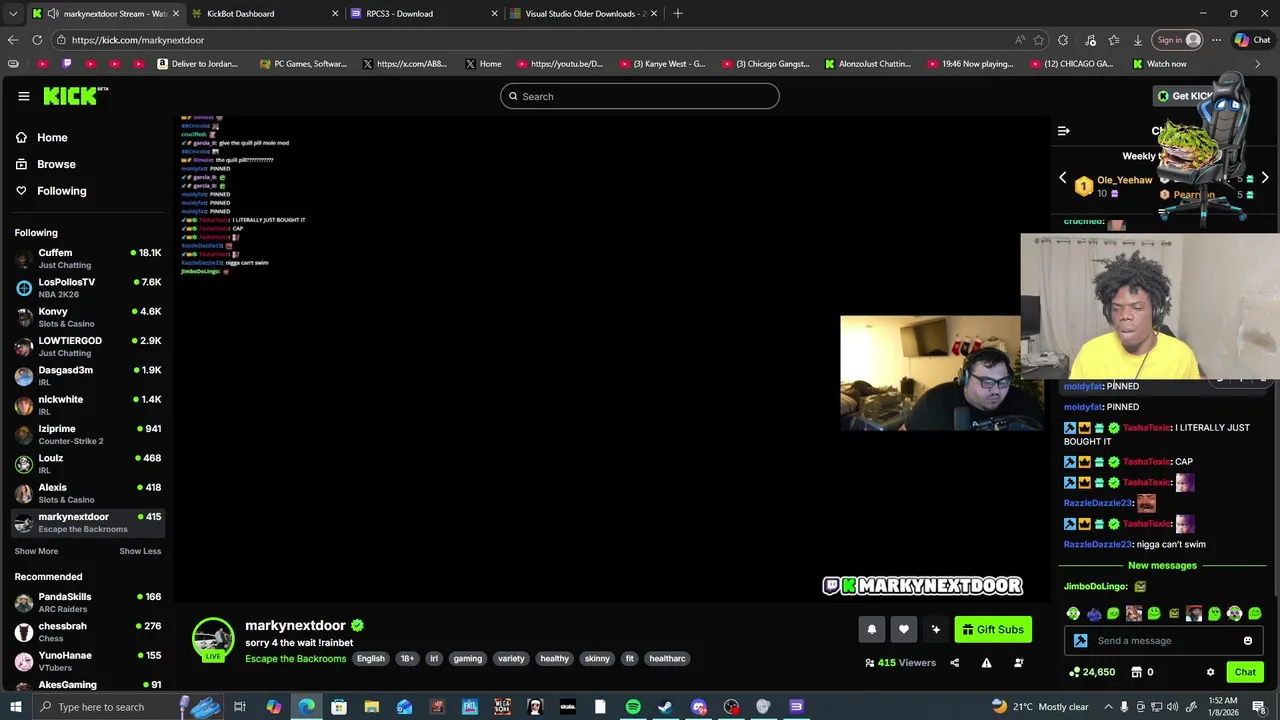This screenshot has height=720, width=1280.
Task: Click the 24,650 channel points balance
Action: (x=1092, y=672)
